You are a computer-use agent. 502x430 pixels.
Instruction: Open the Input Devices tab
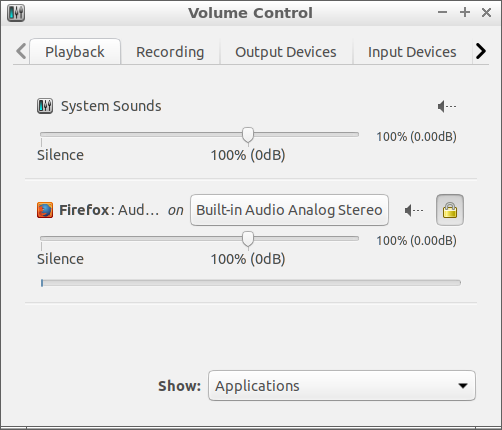412,52
